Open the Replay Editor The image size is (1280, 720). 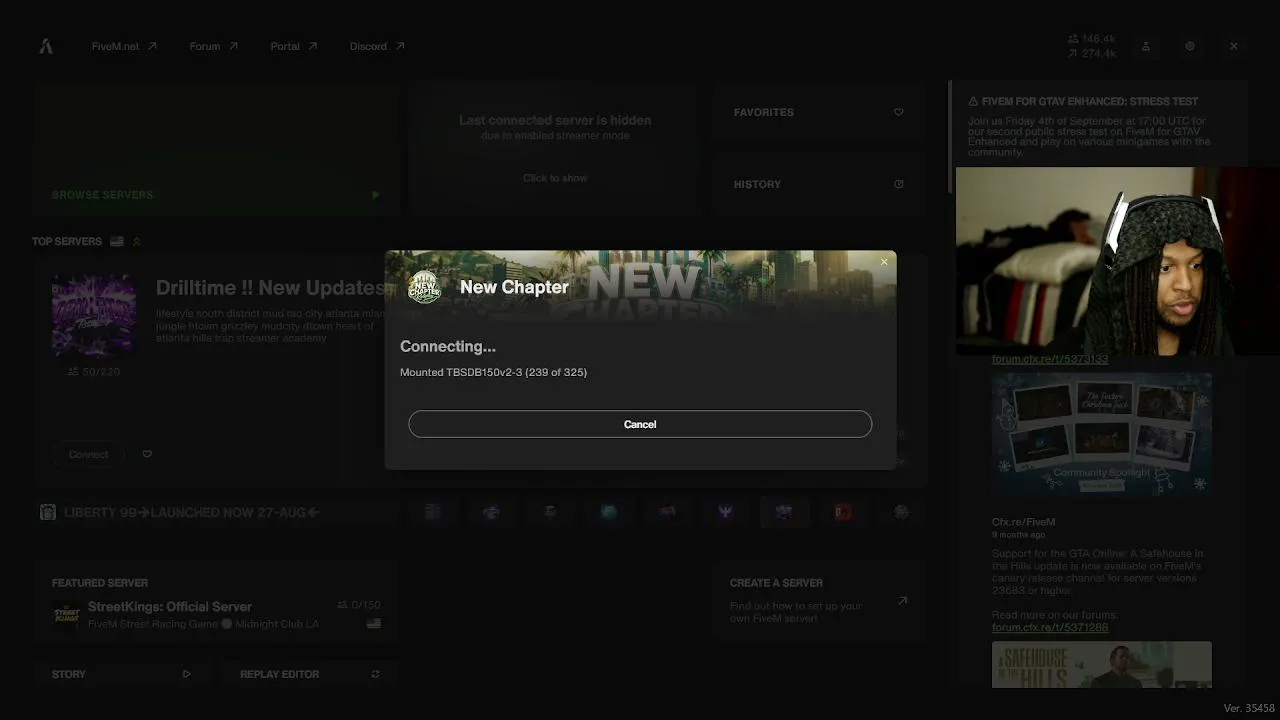[x=310, y=674]
